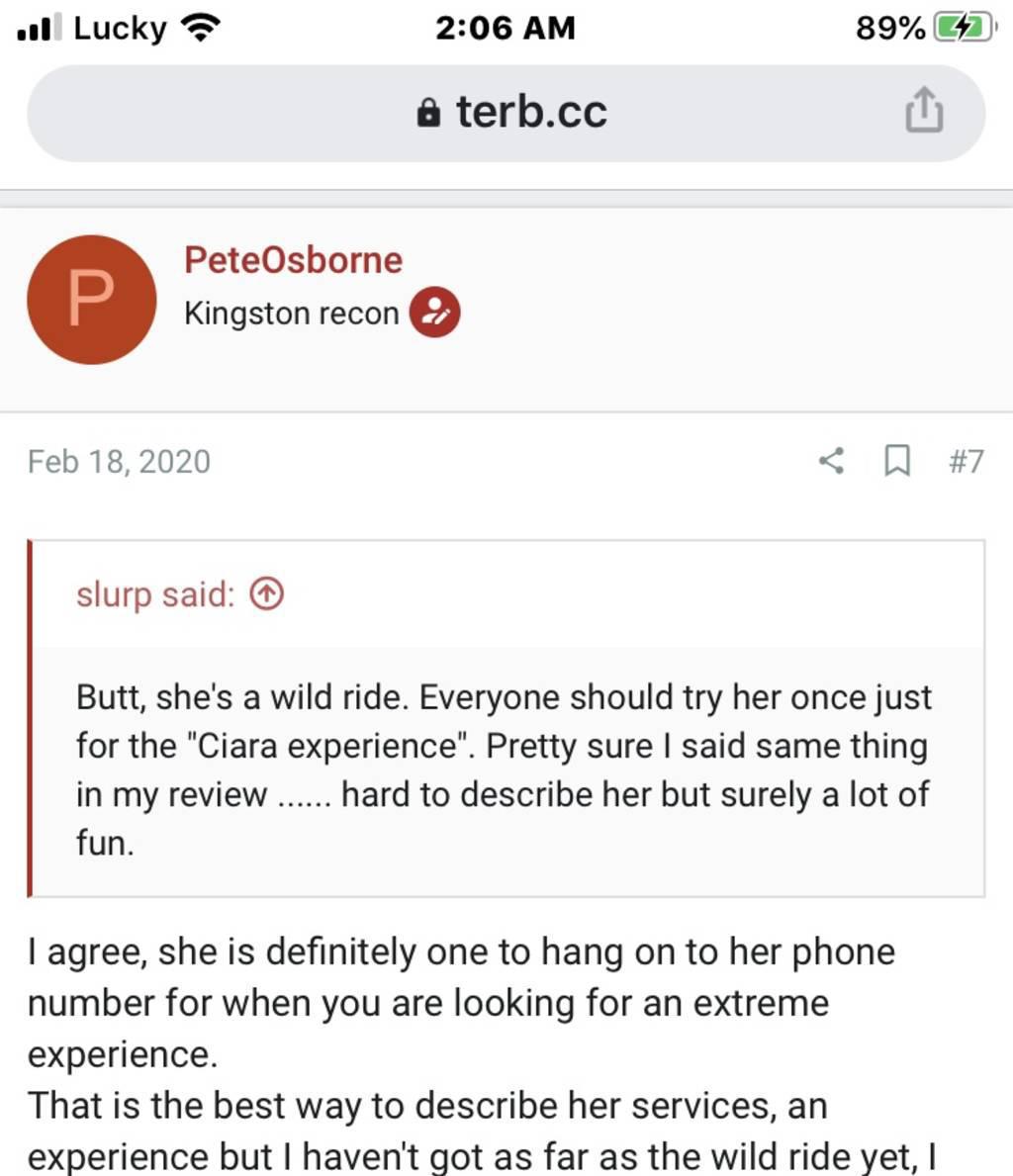Tap the red badge icon beside Kingston recon
1013x1176 pixels.
(434, 313)
